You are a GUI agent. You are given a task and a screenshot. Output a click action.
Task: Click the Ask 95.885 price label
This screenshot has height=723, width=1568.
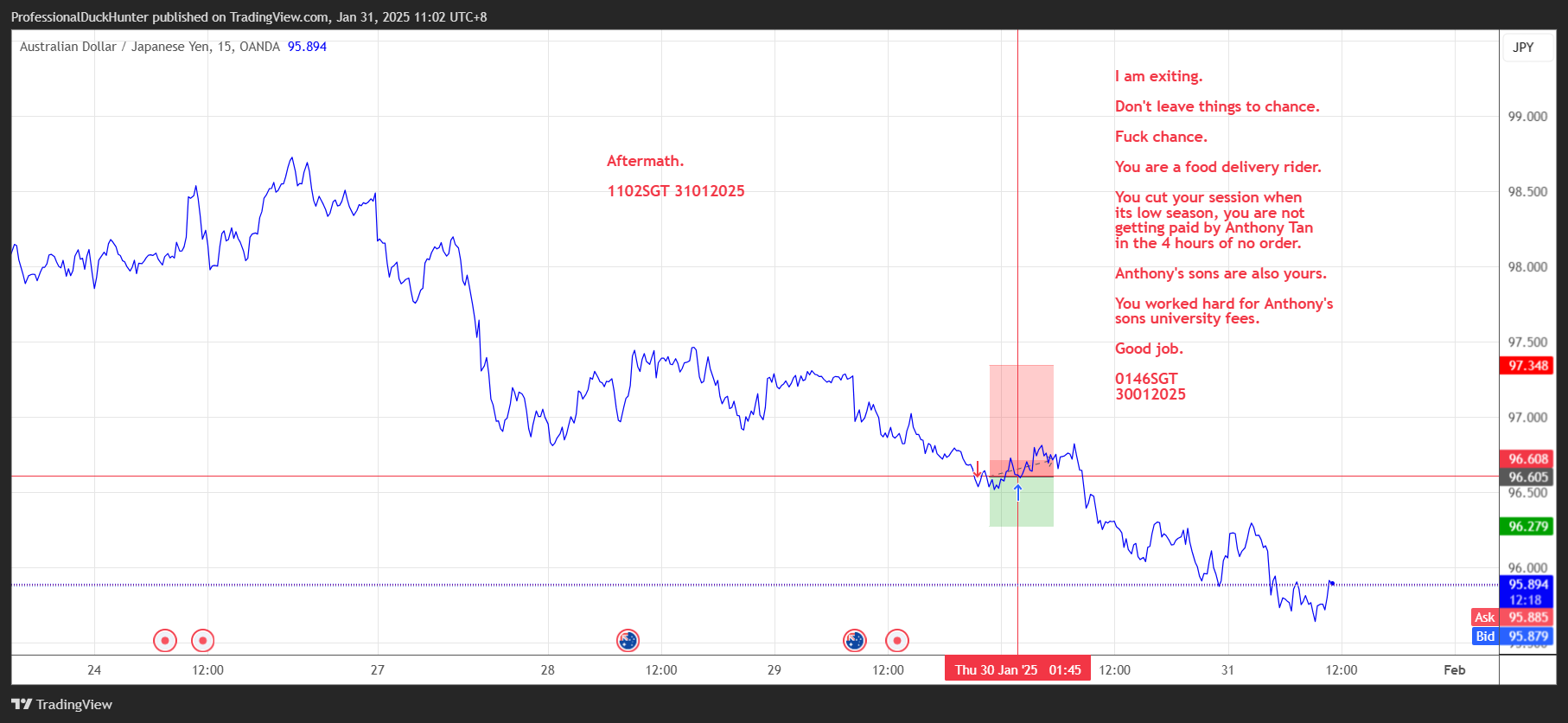point(1513,617)
